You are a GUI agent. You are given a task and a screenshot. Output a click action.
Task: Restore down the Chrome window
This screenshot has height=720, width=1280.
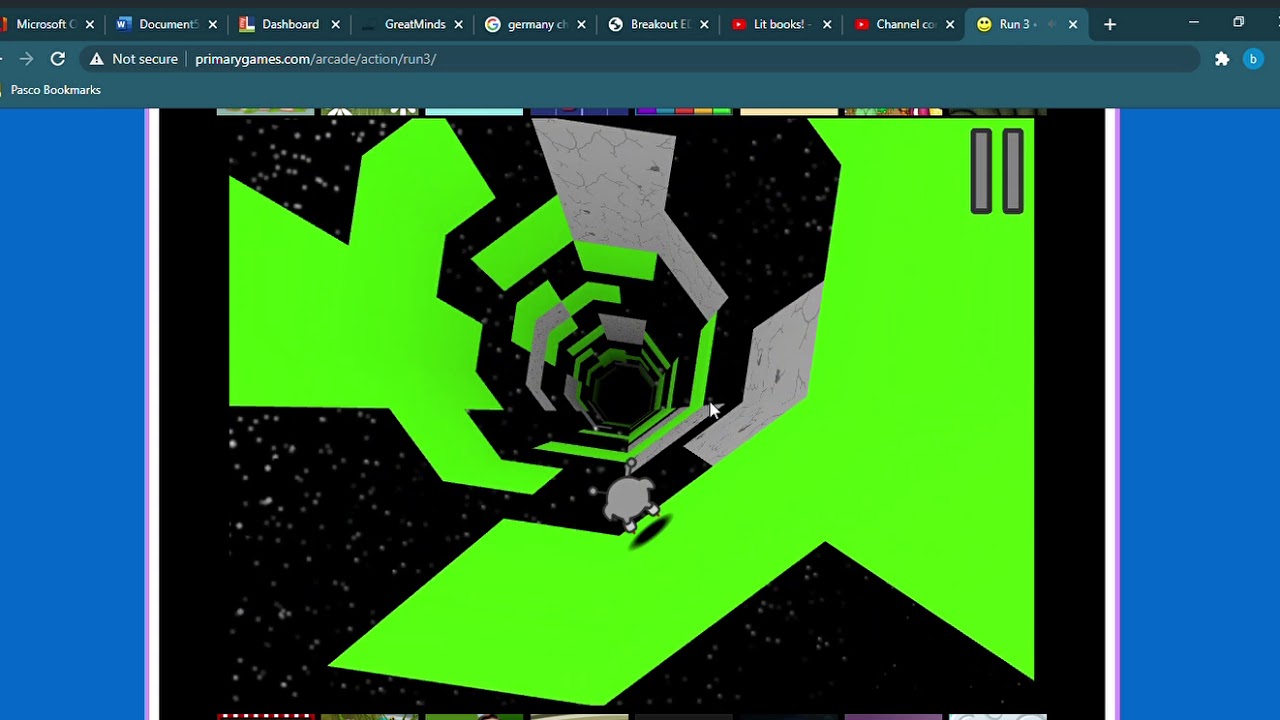1238,22
